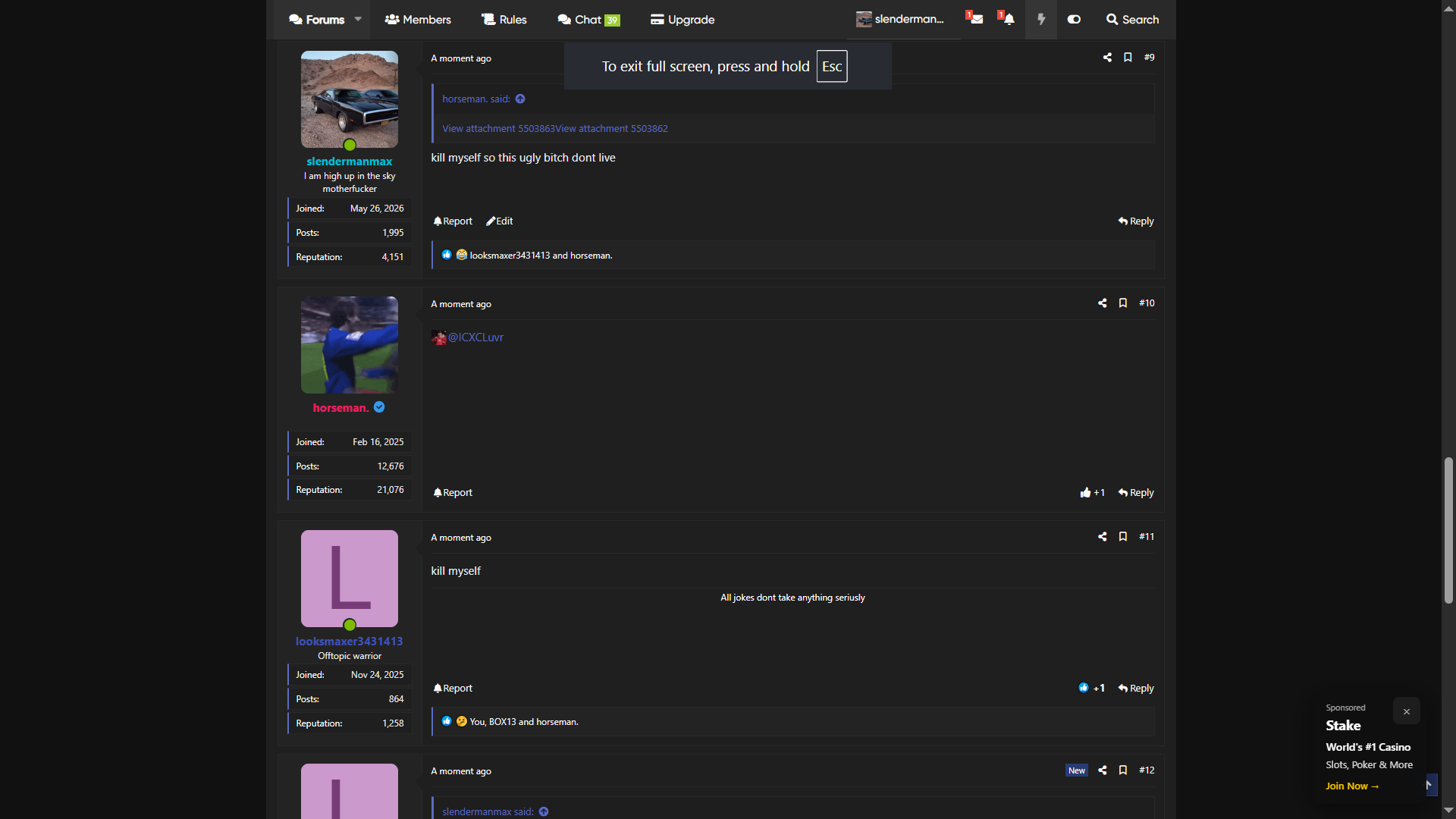Open the alerts bell icon

pyautogui.click(x=1007, y=18)
